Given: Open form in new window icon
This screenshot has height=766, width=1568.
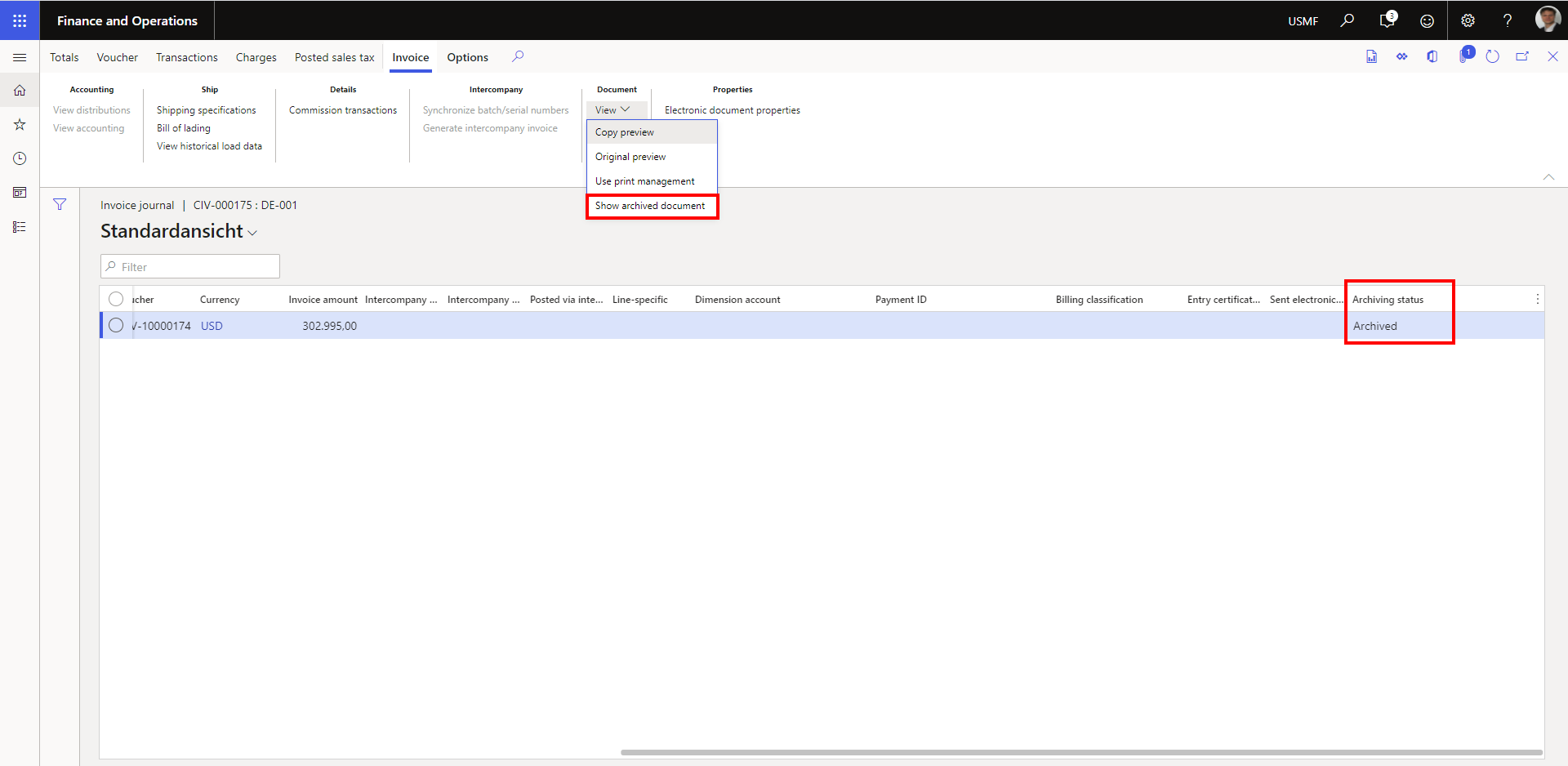Looking at the screenshot, I should coord(1522,56).
